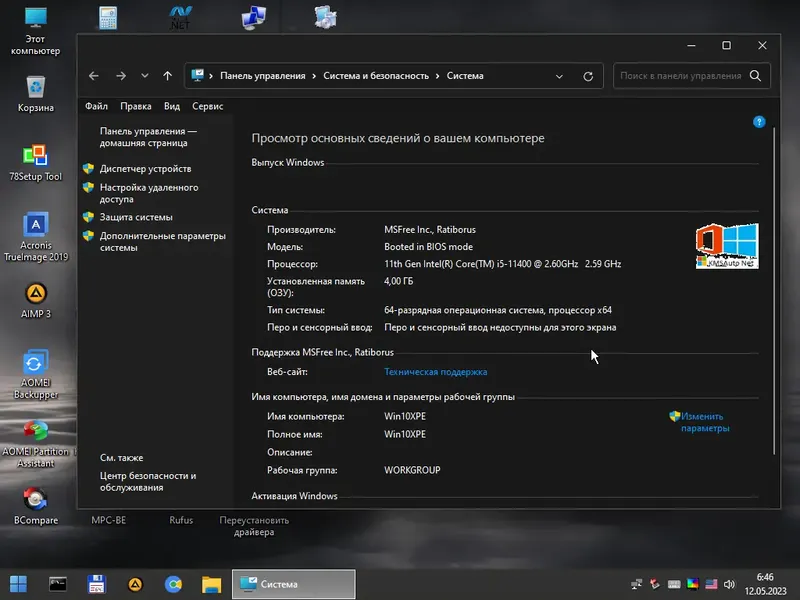Select the Win10XPE computer name value
Image resolution: width=800 pixels, height=600 pixels.
(x=405, y=416)
